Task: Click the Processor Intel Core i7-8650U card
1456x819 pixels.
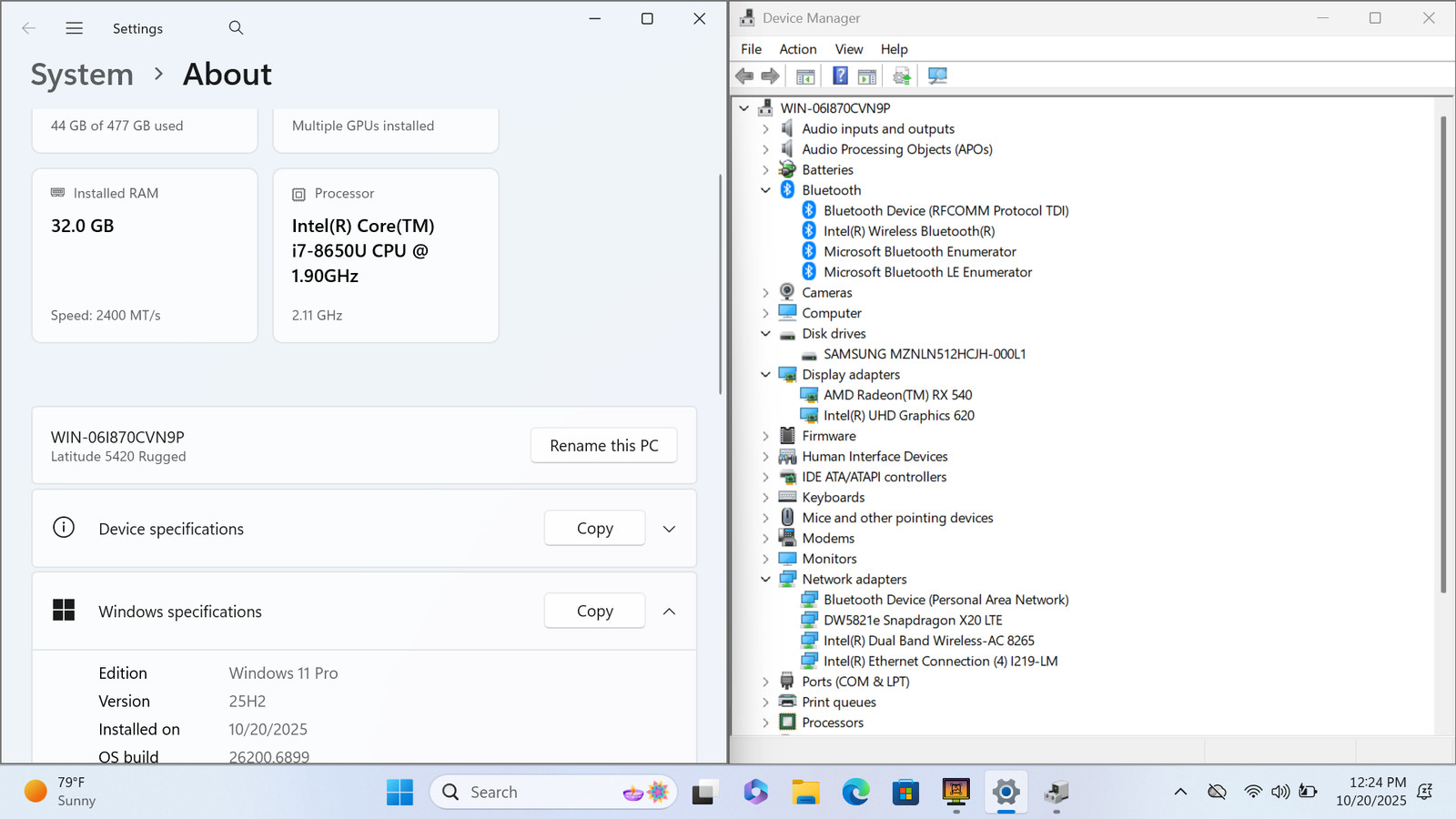Action: [x=386, y=256]
